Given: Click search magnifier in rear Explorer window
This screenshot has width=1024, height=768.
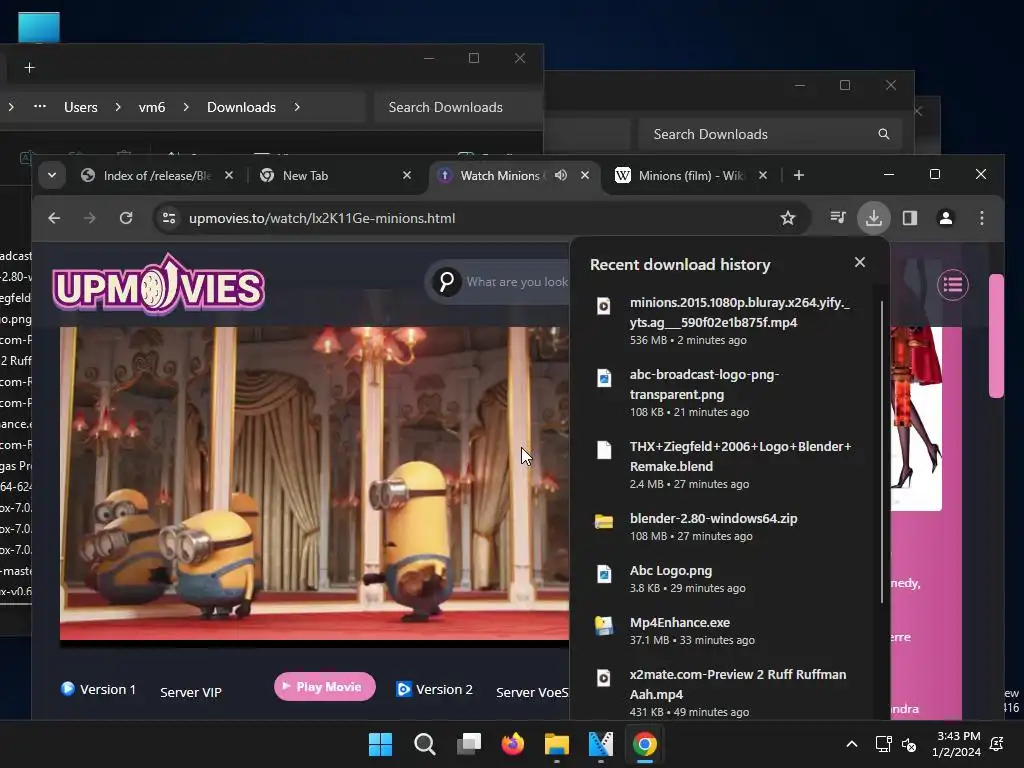Looking at the screenshot, I should 884,134.
